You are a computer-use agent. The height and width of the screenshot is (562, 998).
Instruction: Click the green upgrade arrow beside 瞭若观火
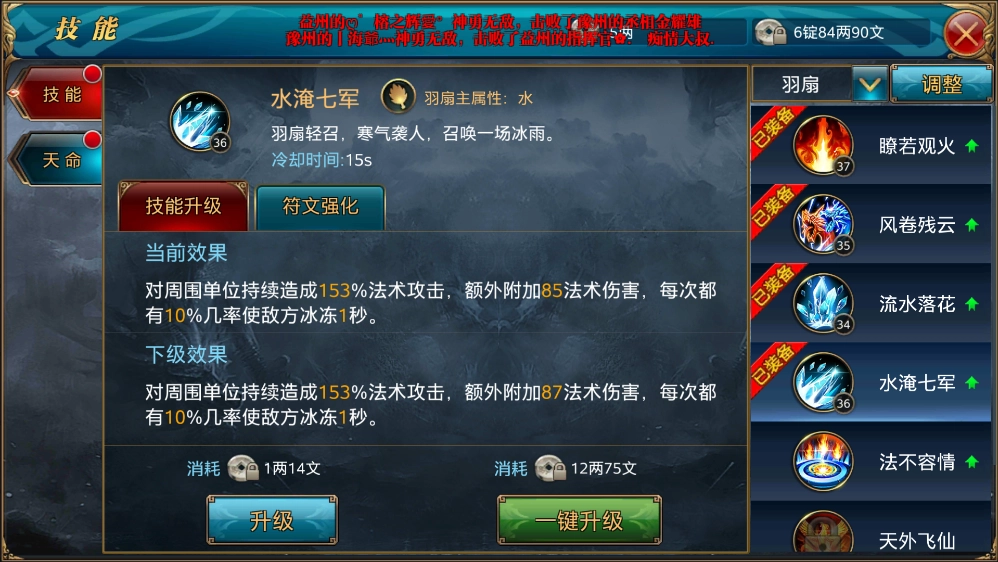(x=971, y=146)
